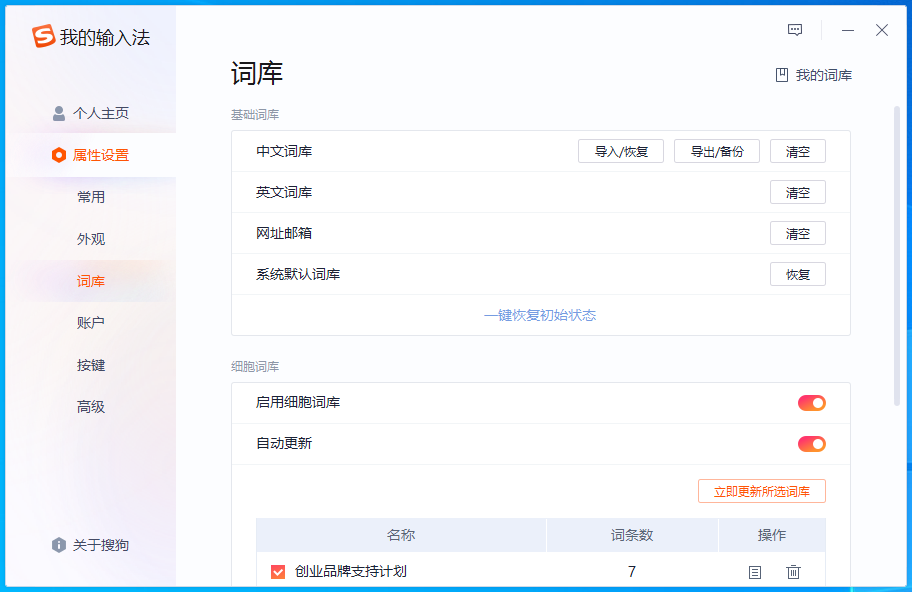Open the feedback message icon
This screenshot has height=592, width=912.
click(x=795, y=30)
